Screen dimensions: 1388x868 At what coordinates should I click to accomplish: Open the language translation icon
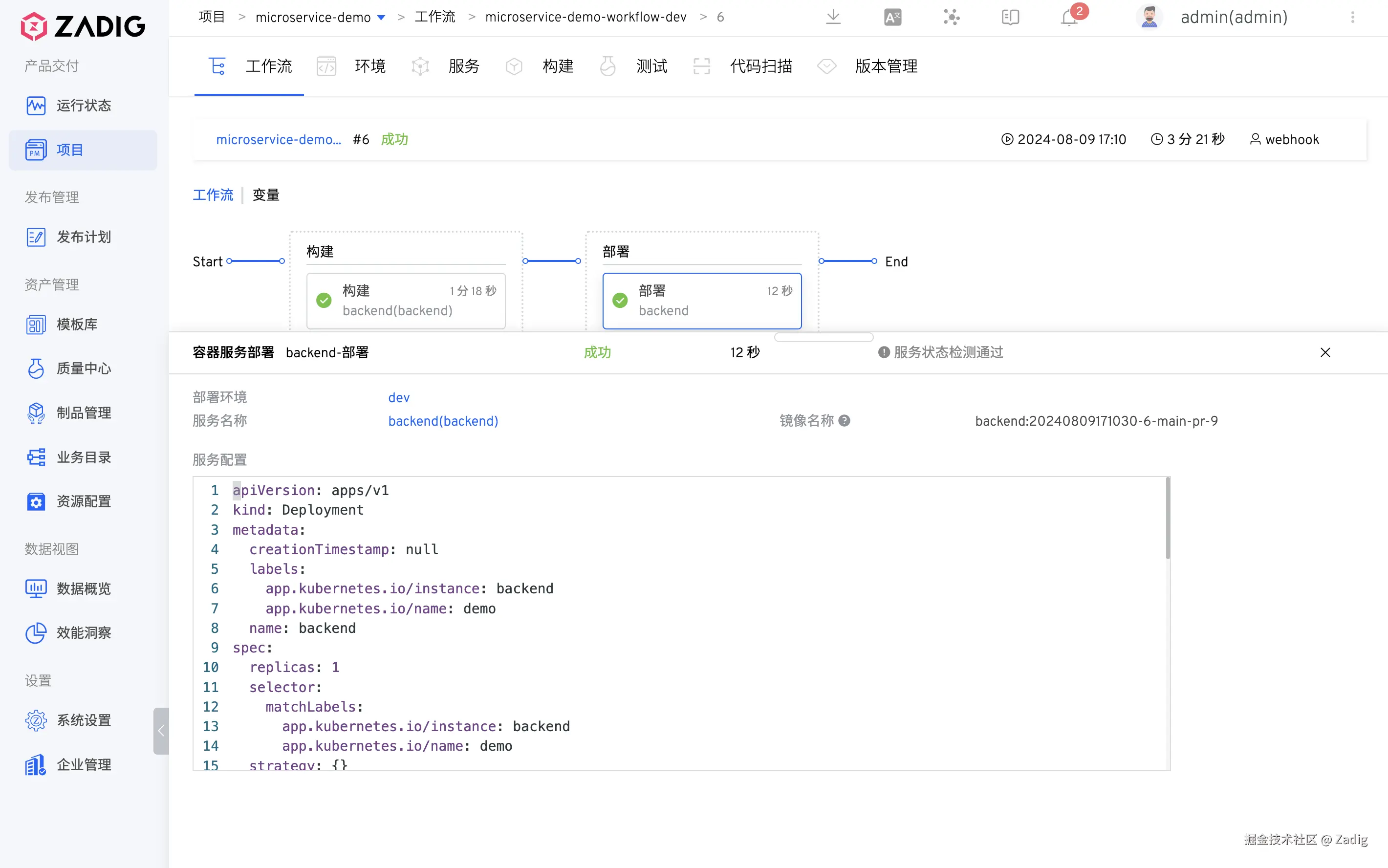892,17
